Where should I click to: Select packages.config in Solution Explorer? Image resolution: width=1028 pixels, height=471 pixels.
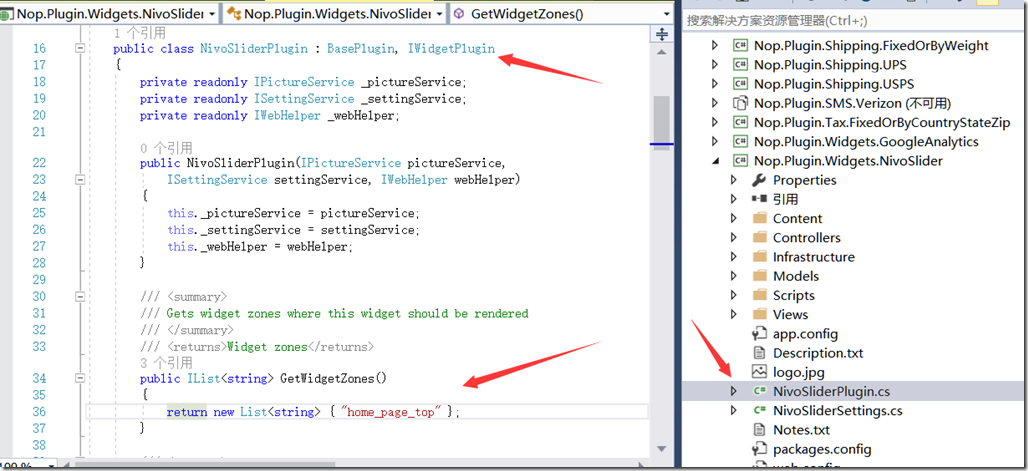822,449
